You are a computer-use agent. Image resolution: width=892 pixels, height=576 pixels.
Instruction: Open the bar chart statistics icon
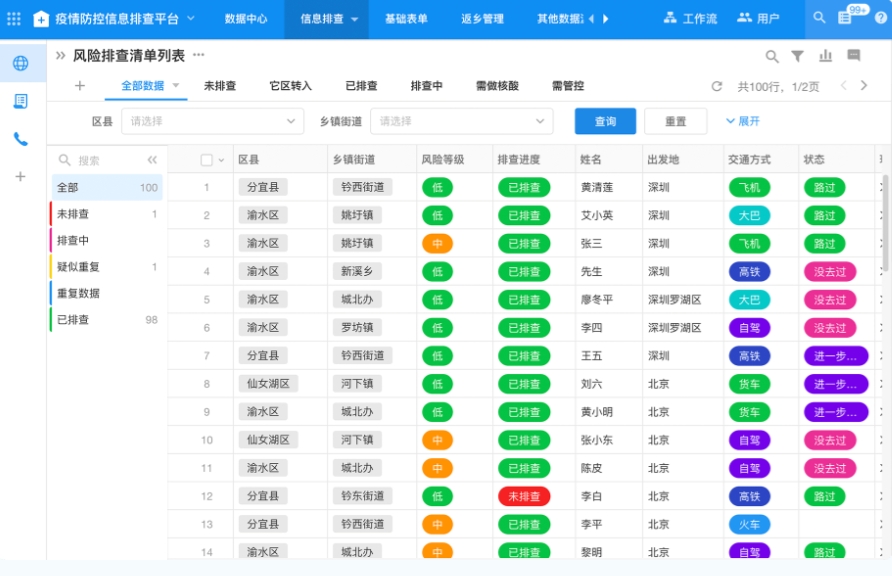pos(826,57)
